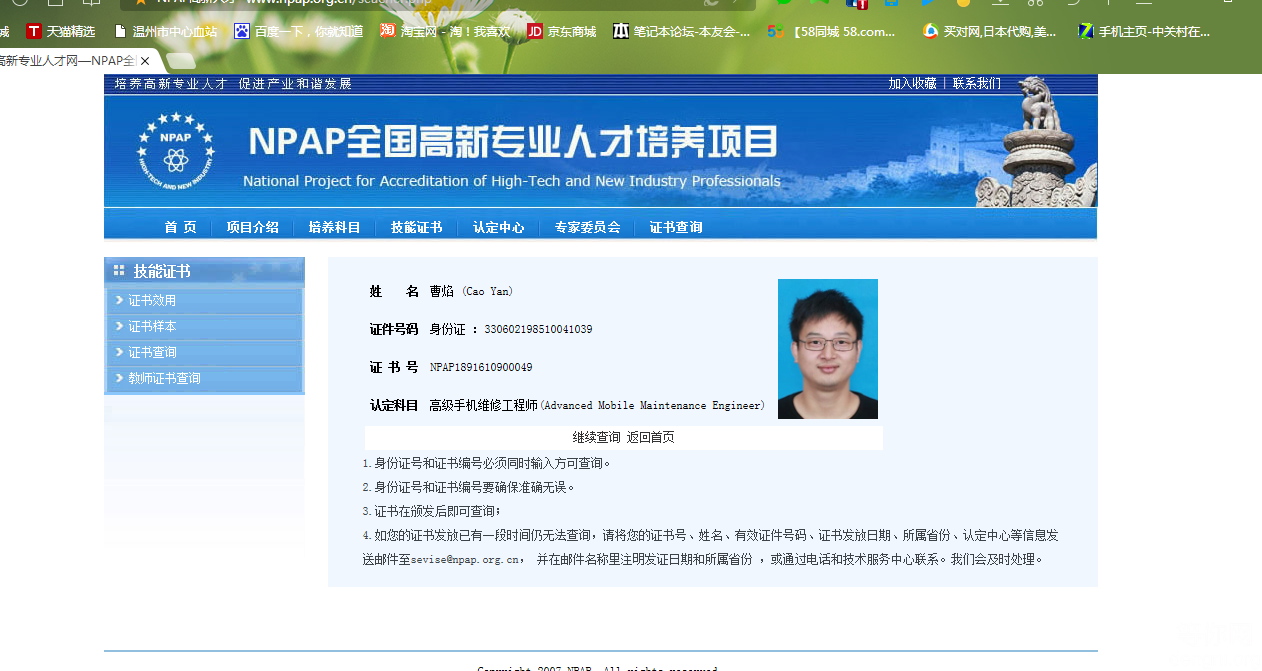
Task: Click the certificate holder's photo
Action: pyautogui.click(x=827, y=348)
